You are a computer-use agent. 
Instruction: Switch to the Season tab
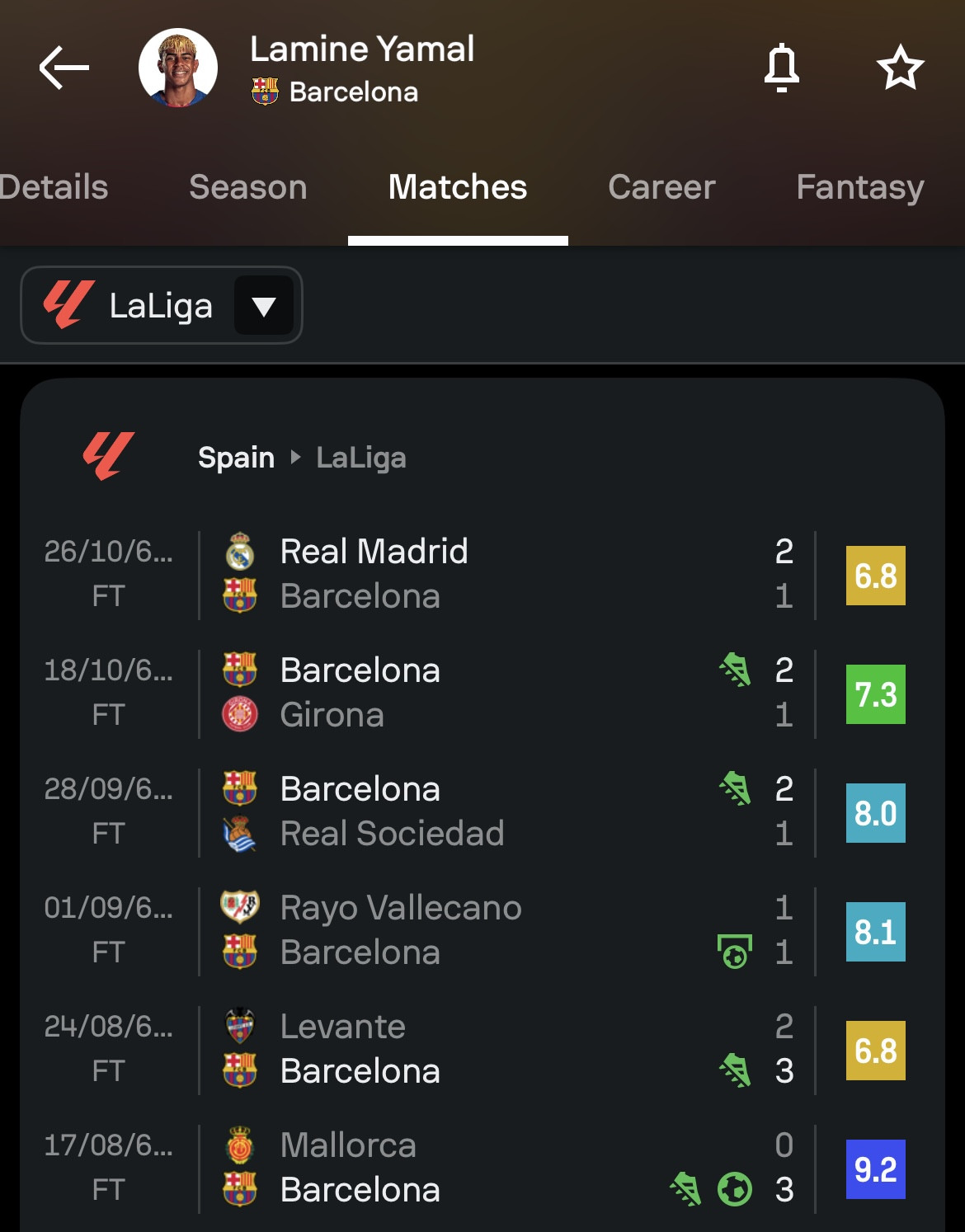pyautogui.click(x=247, y=187)
